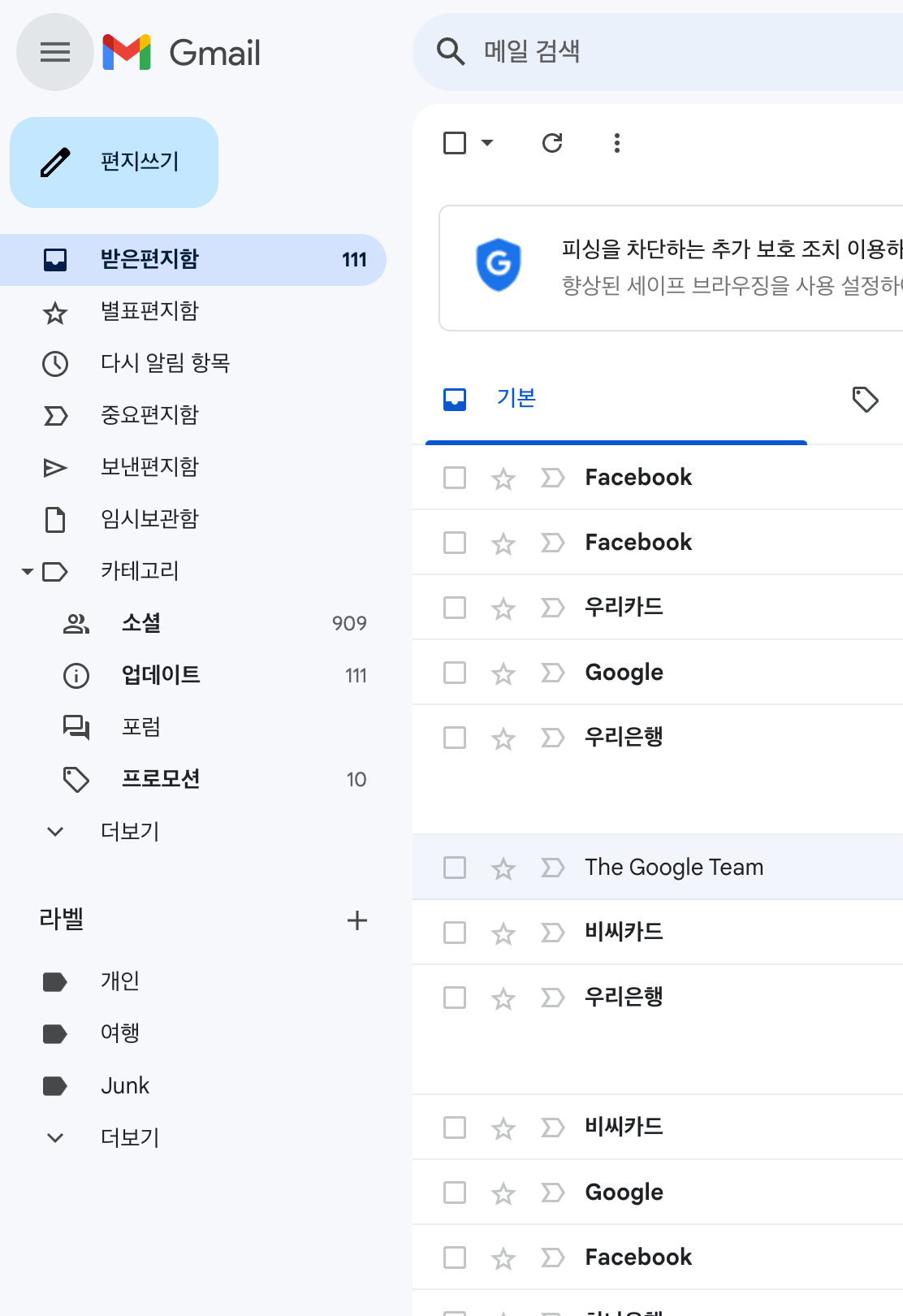Click the 프로모션 tag icon
The width and height of the screenshot is (903, 1316).
point(76,780)
